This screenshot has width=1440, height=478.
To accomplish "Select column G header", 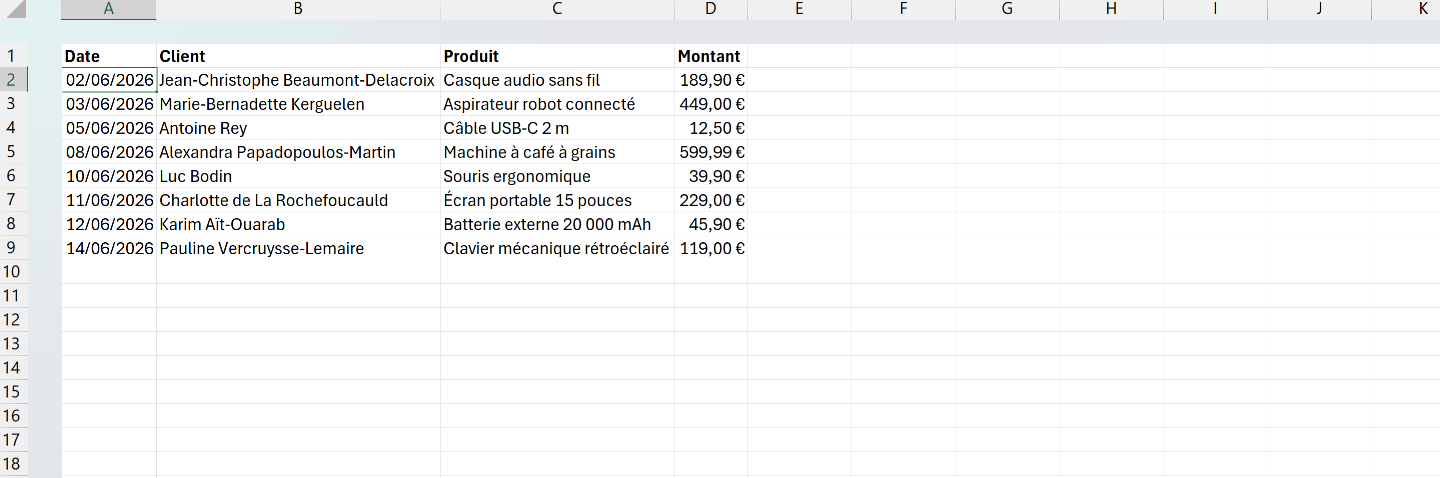I will tap(1007, 9).
